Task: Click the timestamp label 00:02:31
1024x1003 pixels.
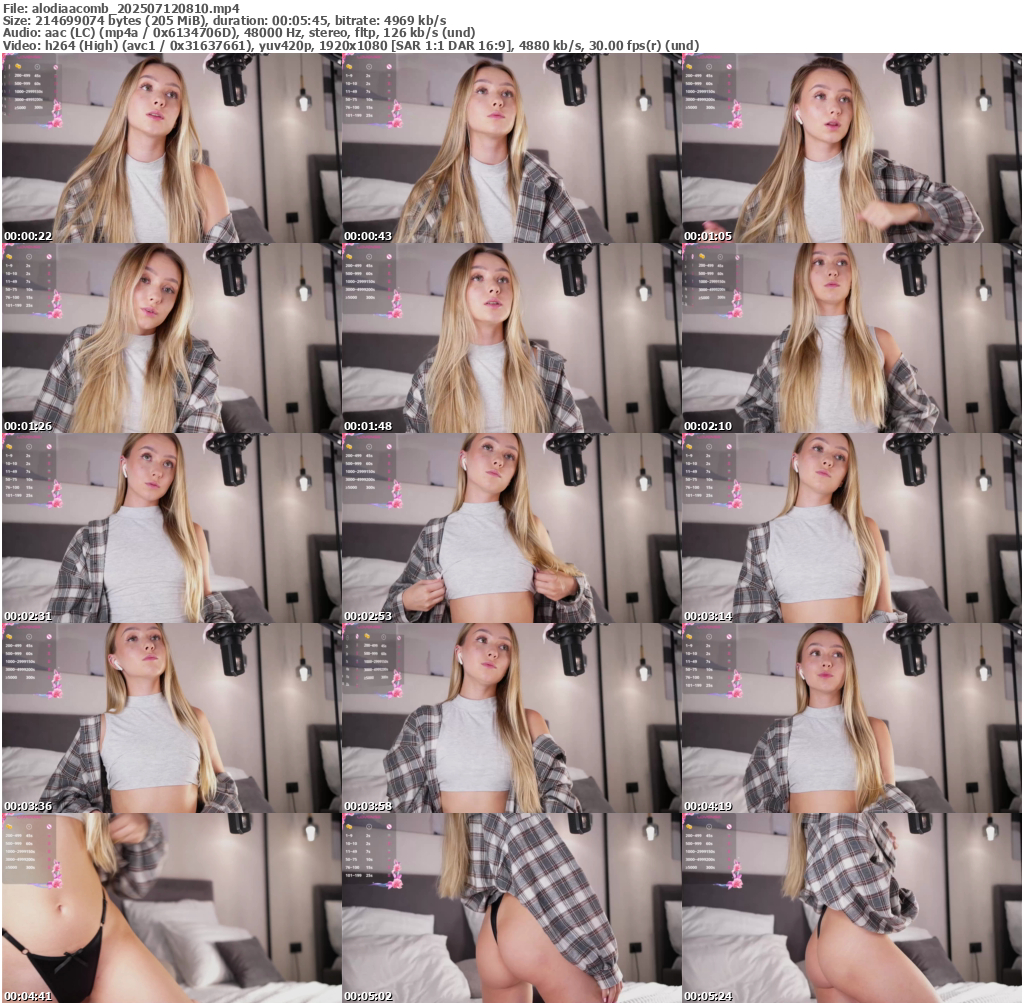Action: coord(28,616)
